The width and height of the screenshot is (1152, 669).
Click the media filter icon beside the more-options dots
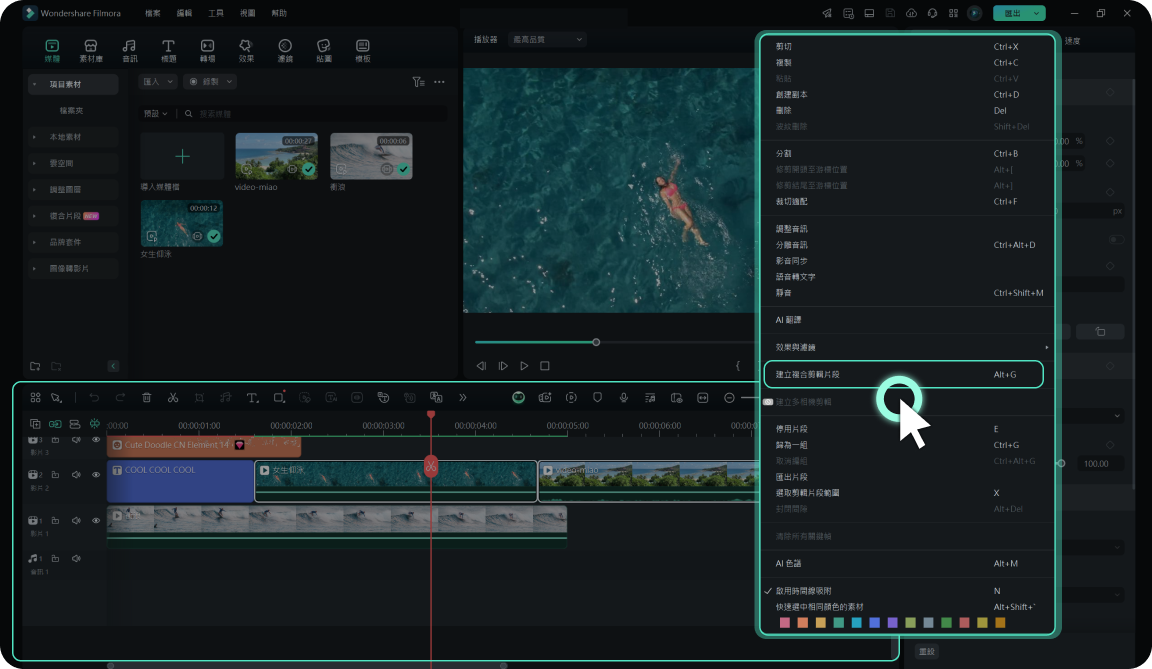tap(418, 82)
